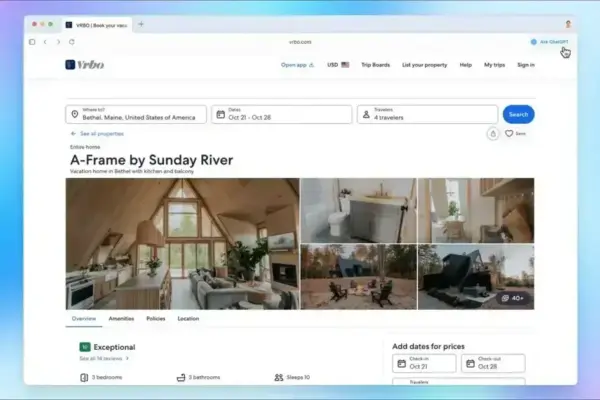Screen dimensions: 600x400
Task: Open the Vrbo home logo
Action: [85, 65]
